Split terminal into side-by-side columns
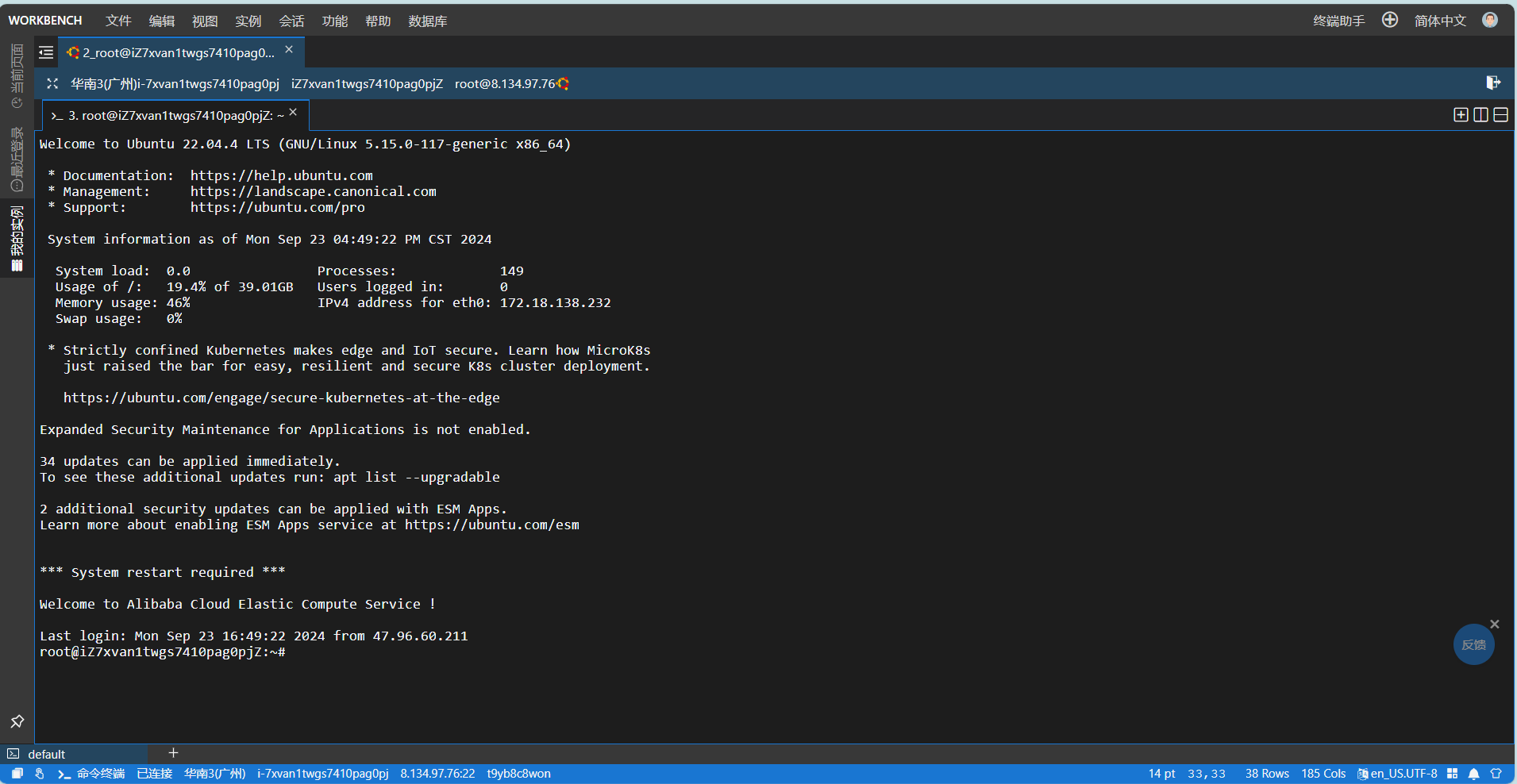The width and height of the screenshot is (1517, 784). pyautogui.click(x=1480, y=115)
